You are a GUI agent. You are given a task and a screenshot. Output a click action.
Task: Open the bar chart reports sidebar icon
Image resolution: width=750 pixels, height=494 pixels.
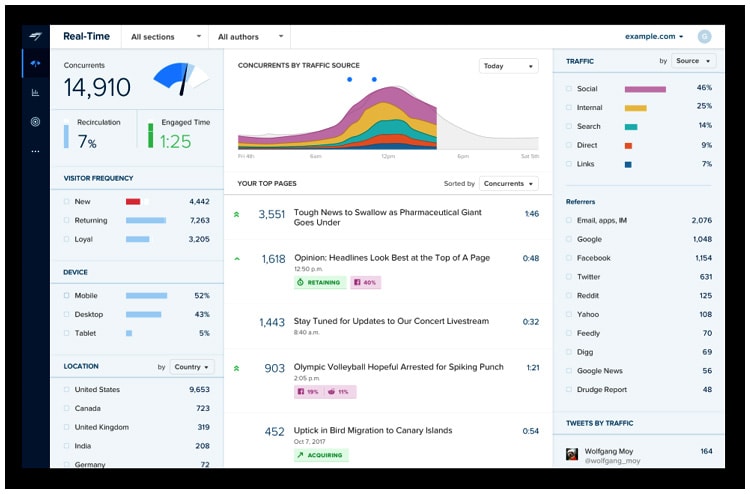(35, 92)
